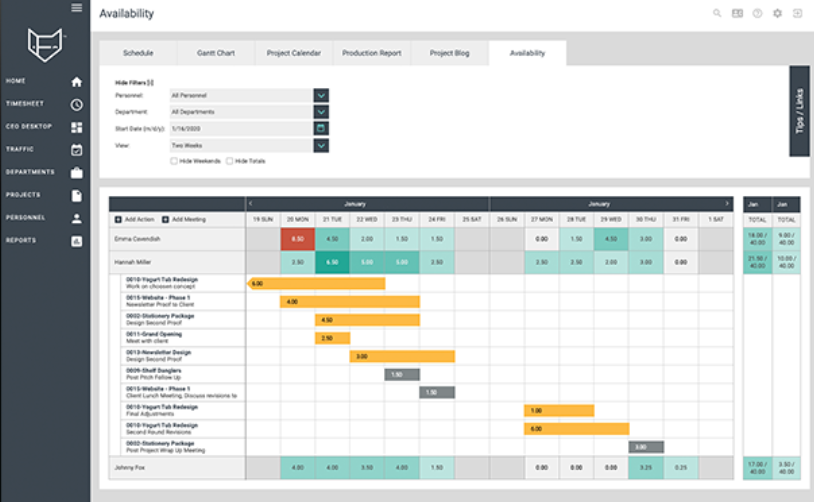Screen dimensions: 814x502
Task: Click the Departments briefcase icon
Action: coord(77,173)
